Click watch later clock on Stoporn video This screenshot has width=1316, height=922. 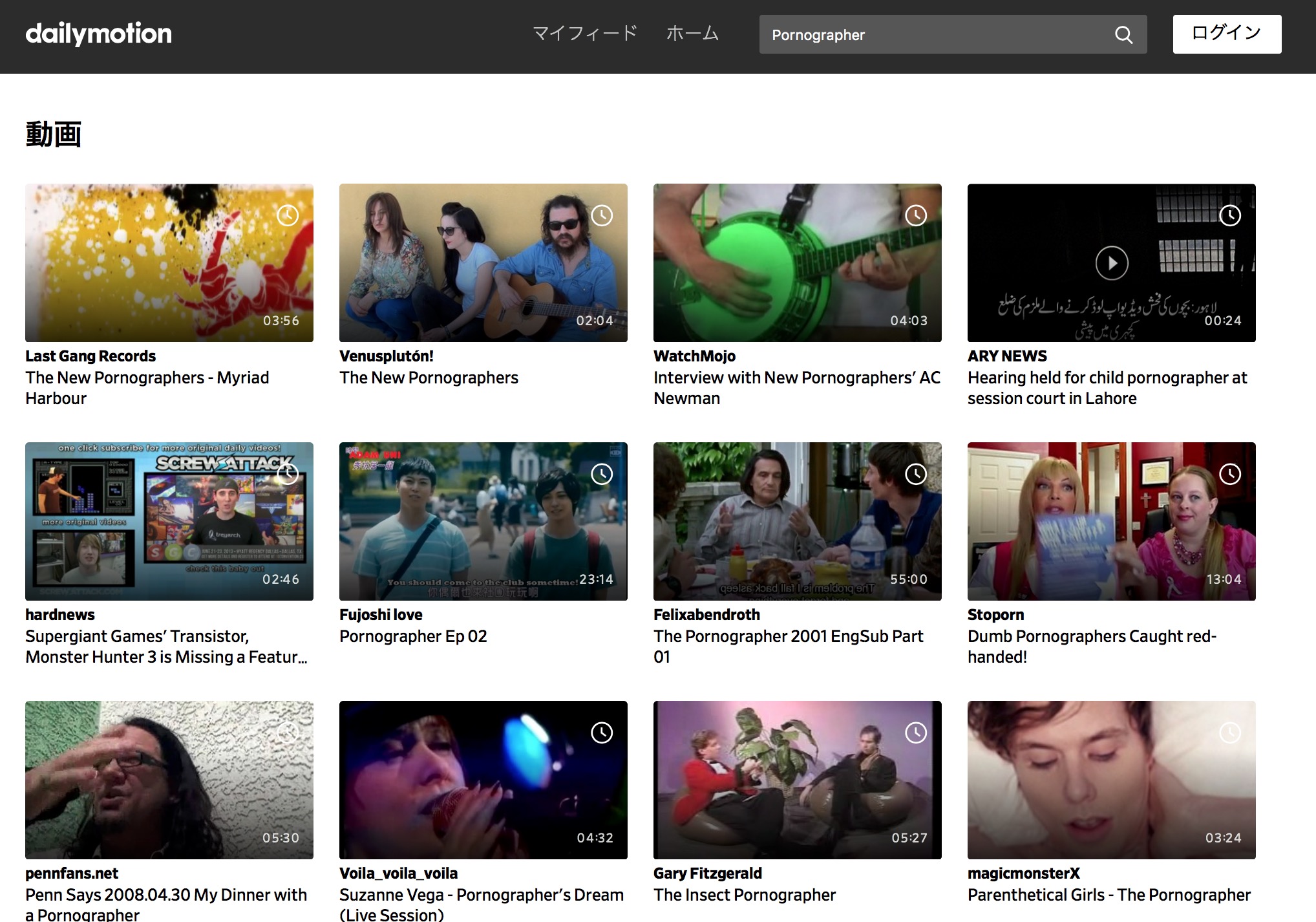coord(1230,474)
